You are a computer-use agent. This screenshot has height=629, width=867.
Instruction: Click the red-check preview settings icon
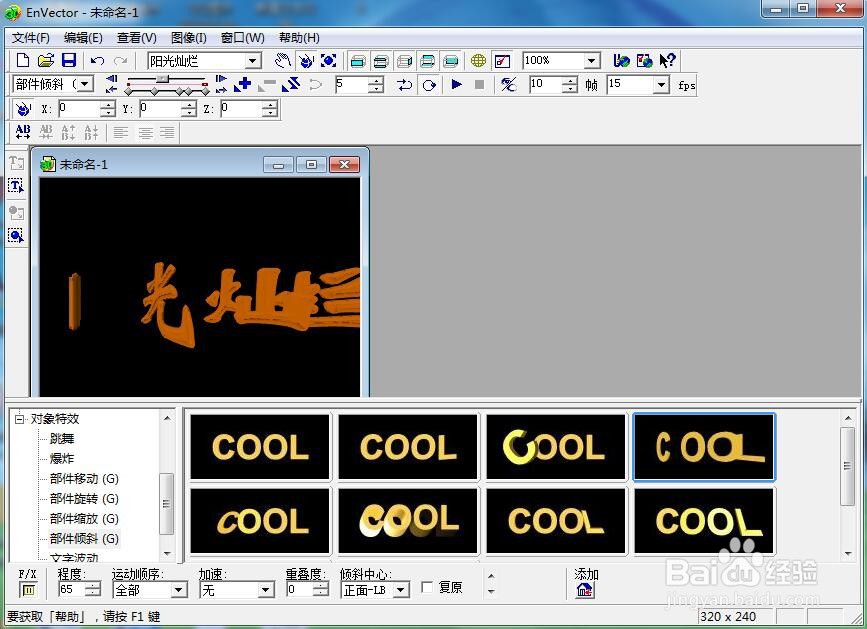point(502,61)
